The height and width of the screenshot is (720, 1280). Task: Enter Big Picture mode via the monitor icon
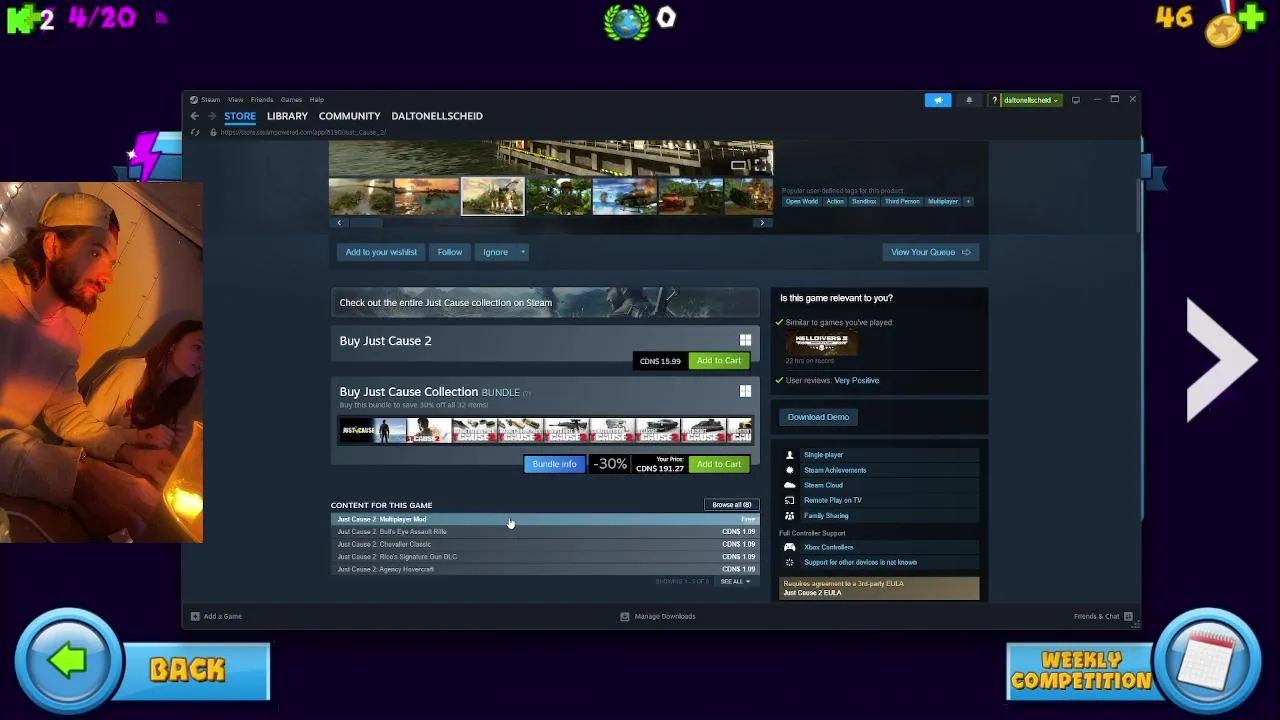1076,100
